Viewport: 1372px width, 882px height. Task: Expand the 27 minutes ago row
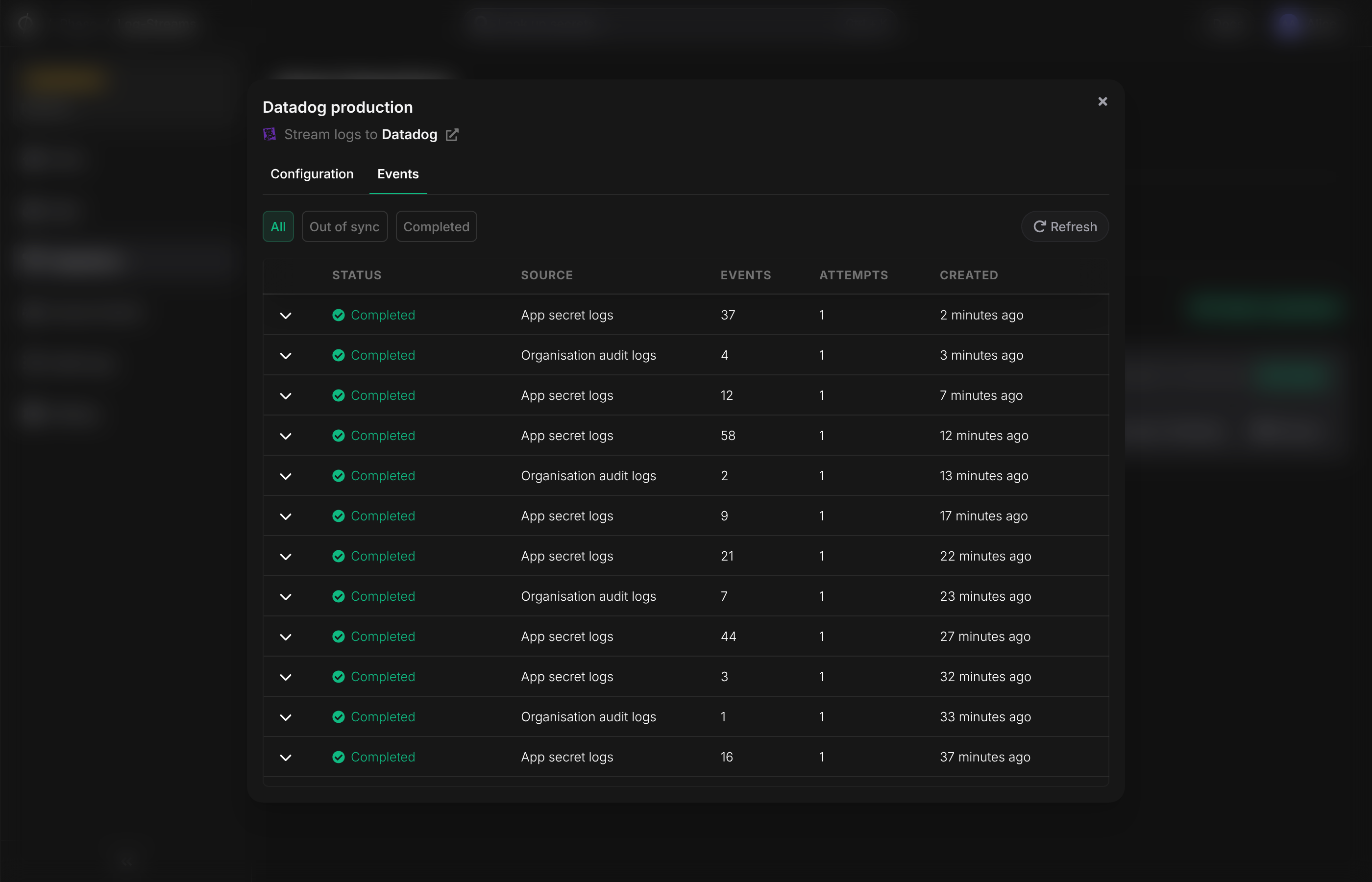click(286, 637)
